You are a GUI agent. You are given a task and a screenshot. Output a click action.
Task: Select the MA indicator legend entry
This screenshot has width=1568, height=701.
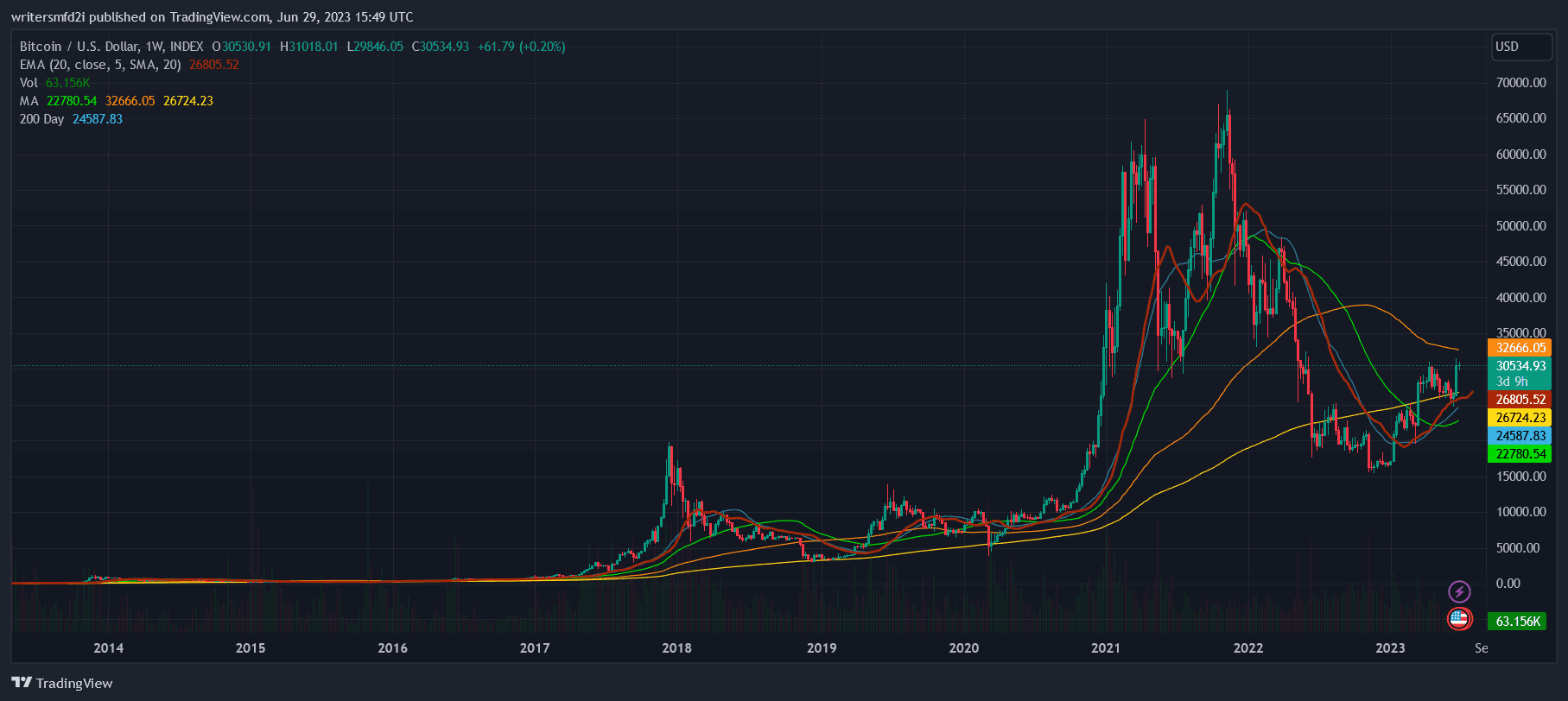(29, 101)
